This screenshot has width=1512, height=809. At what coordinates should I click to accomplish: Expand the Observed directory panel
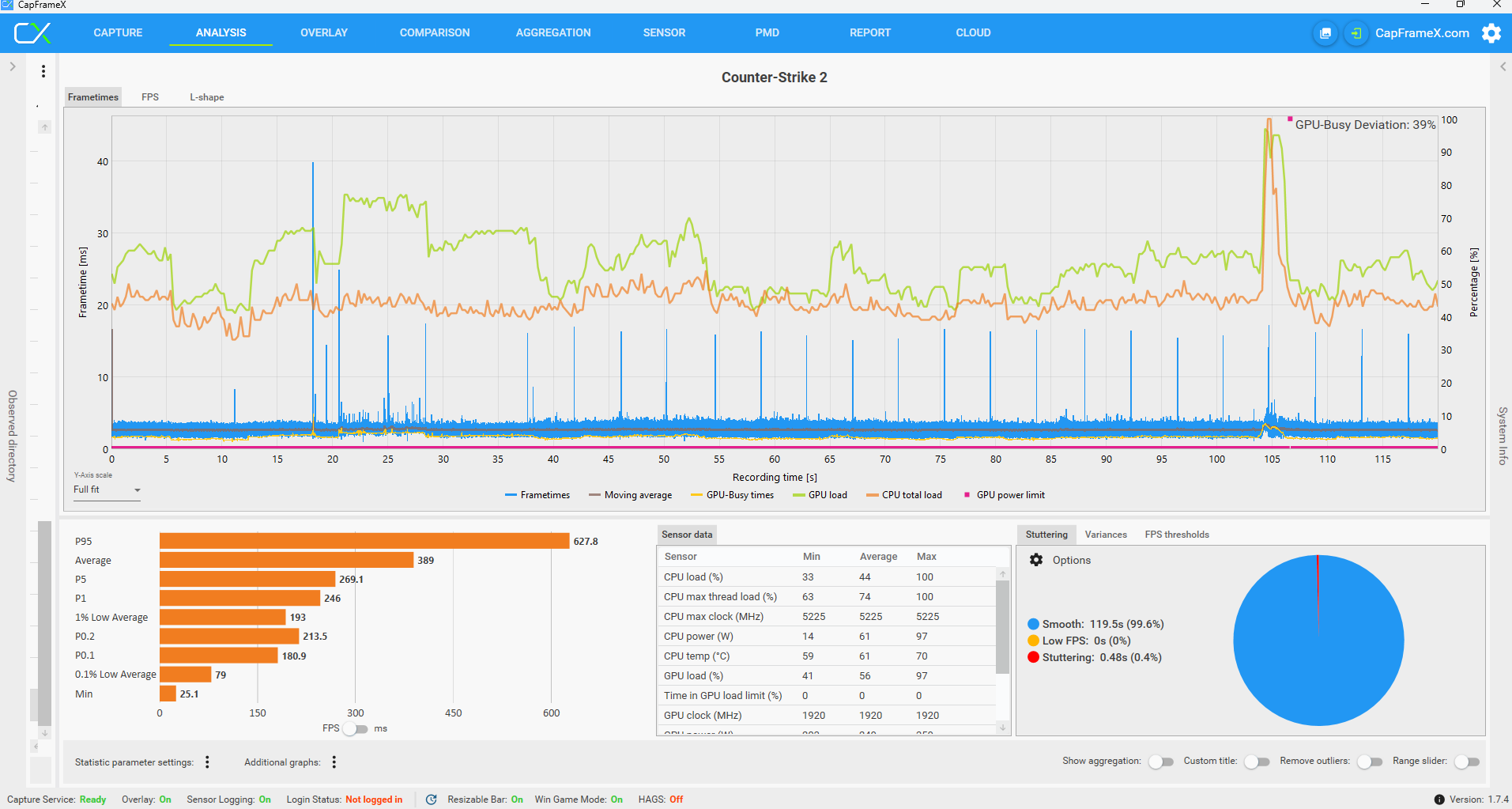click(x=13, y=66)
